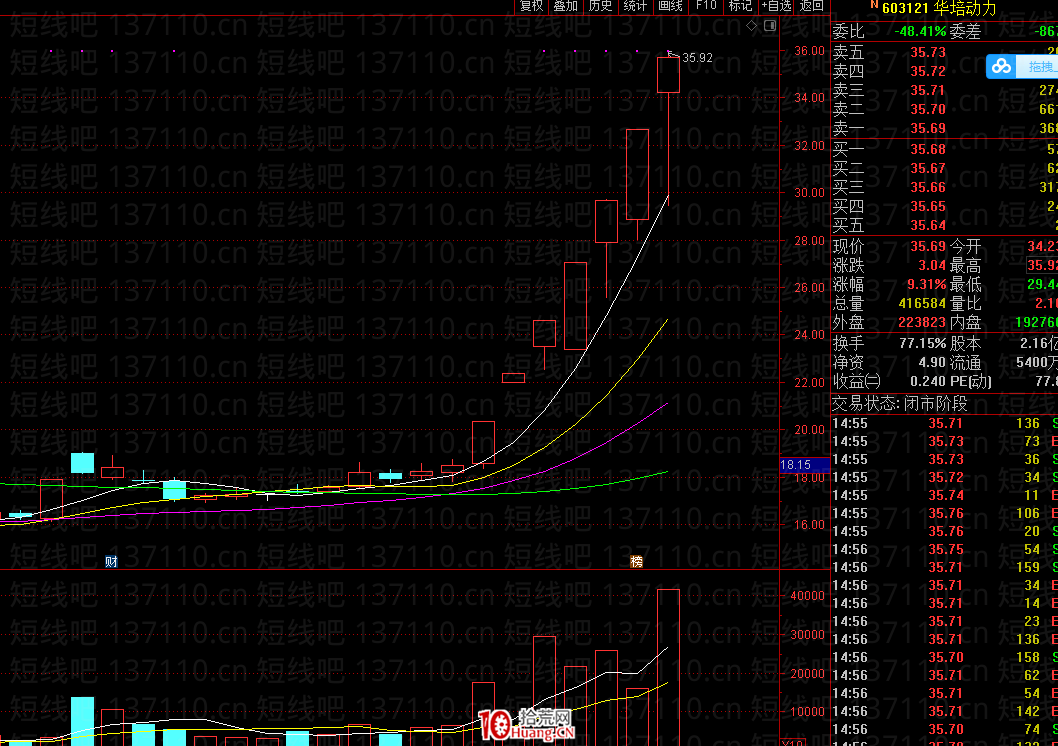
Task: Open the 复权 toolbar button
Action: 531,6
